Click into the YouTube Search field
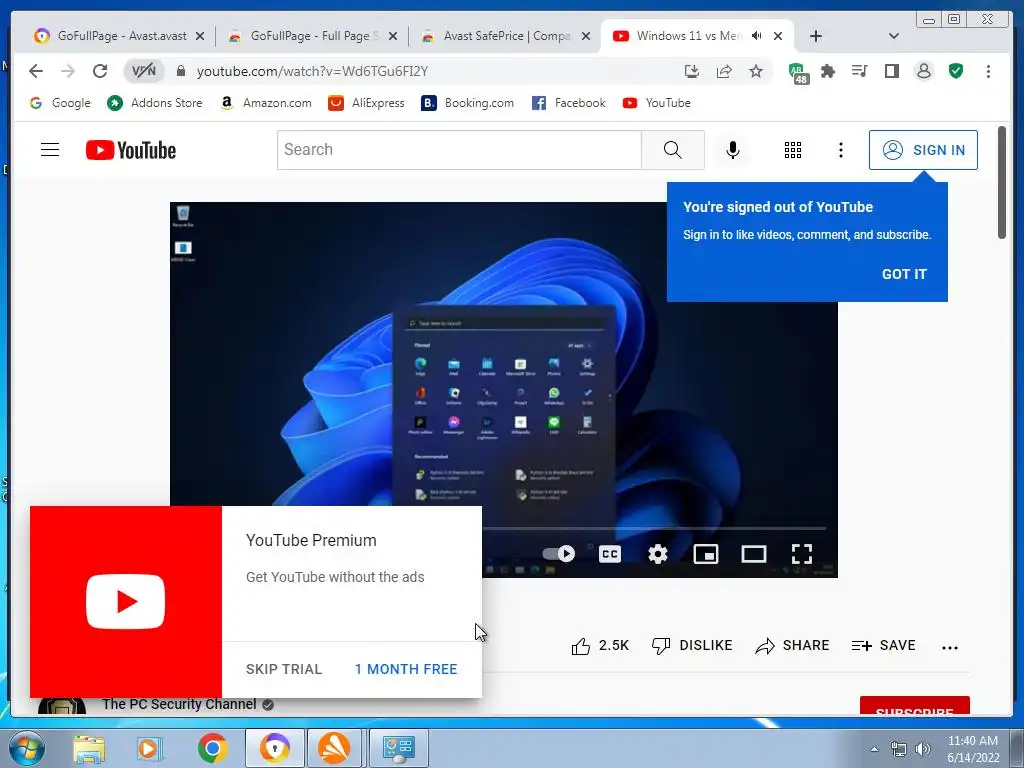1024x768 pixels. pyautogui.click(x=459, y=150)
